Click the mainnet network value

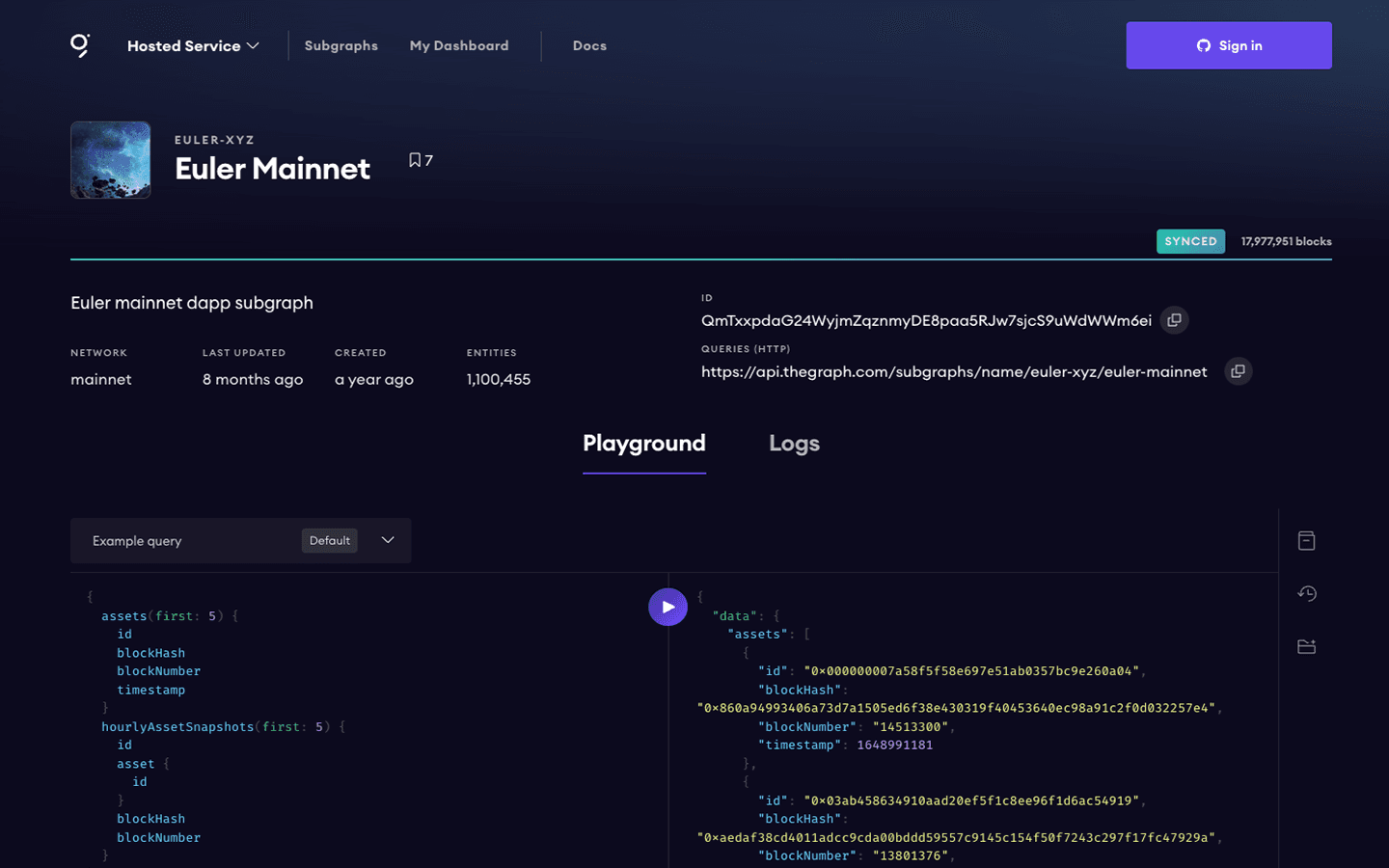(101, 379)
